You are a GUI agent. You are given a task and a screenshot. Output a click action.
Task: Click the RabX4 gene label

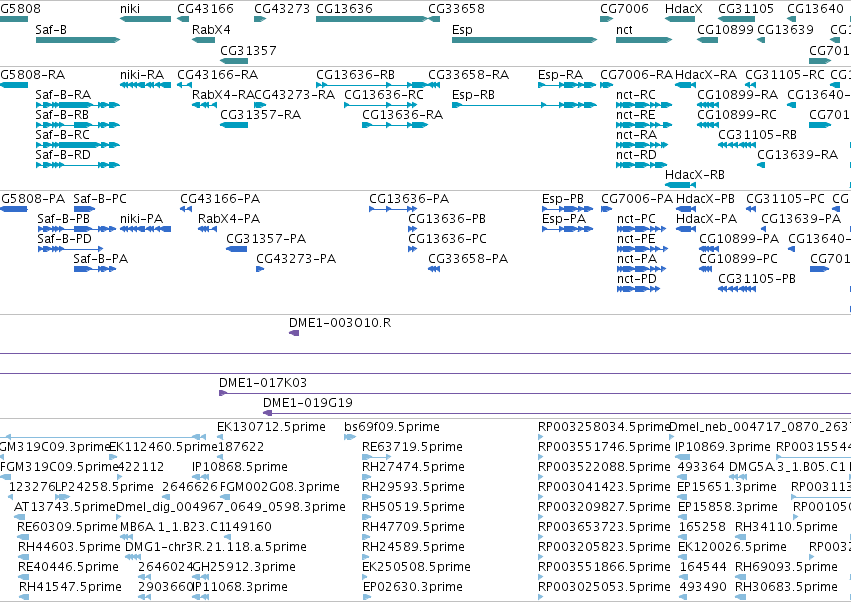click(x=211, y=30)
